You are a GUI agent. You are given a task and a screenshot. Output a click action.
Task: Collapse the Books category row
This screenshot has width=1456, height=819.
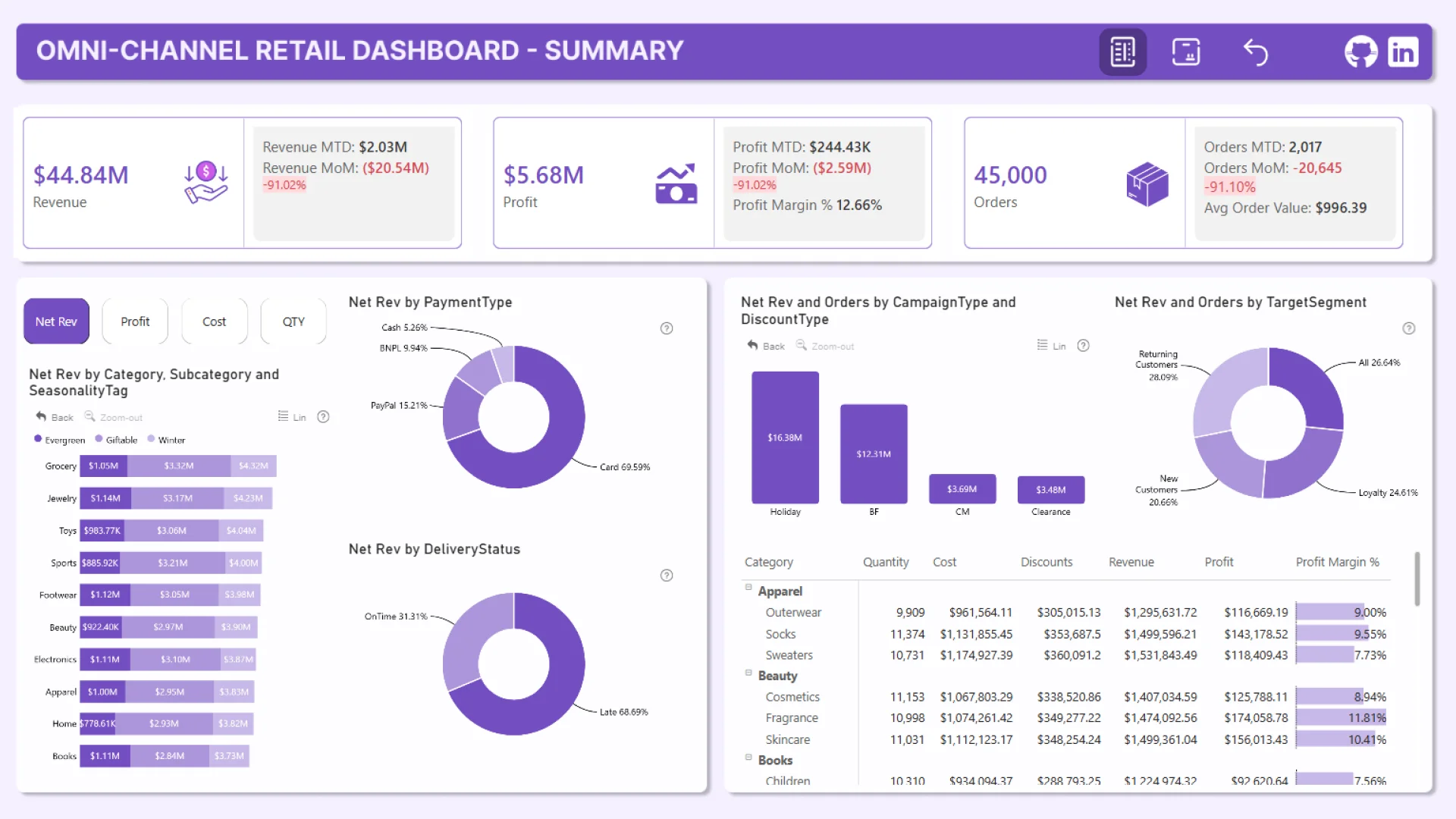click(748, 757)
